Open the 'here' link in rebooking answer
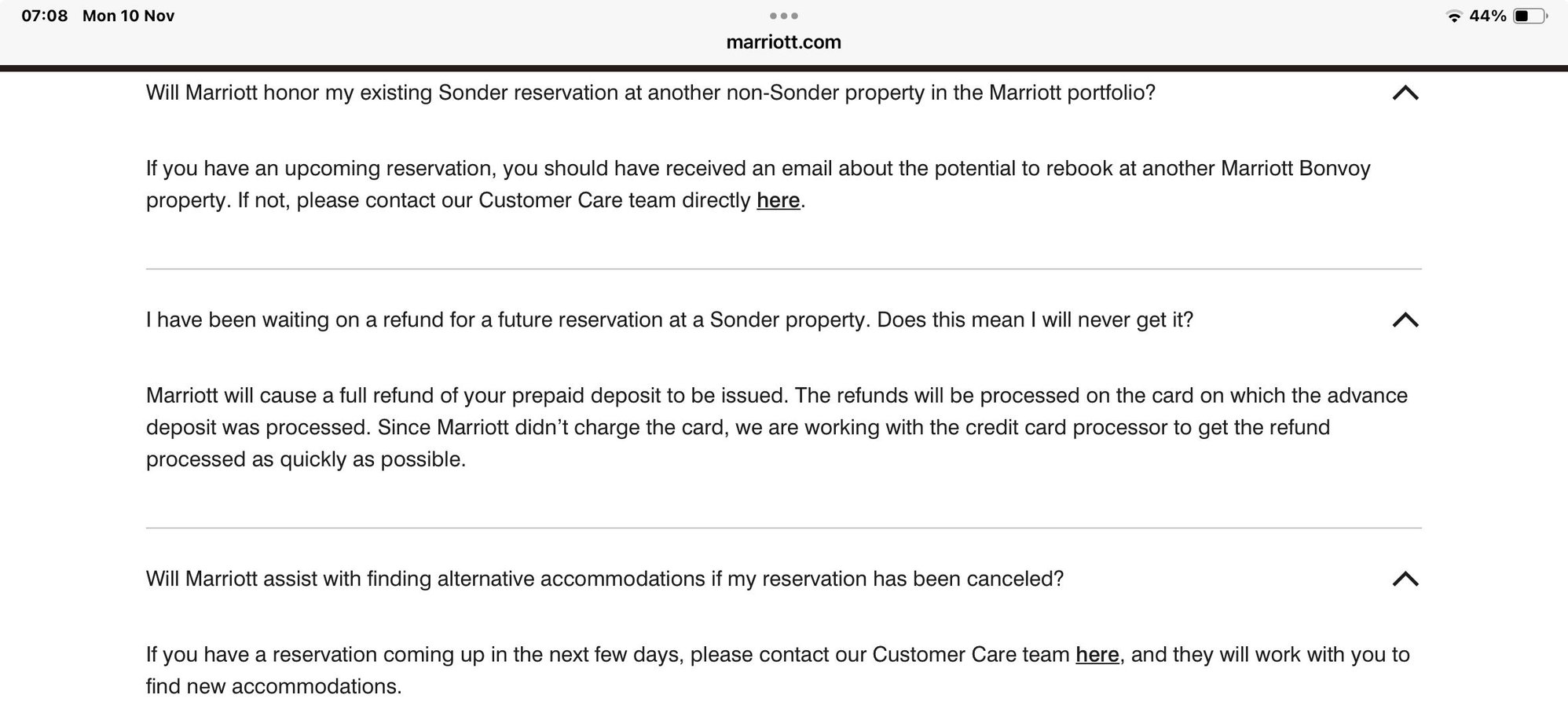Image resolution: width=1568 pixels, height=720 pixels. click(x=778, y=201)
